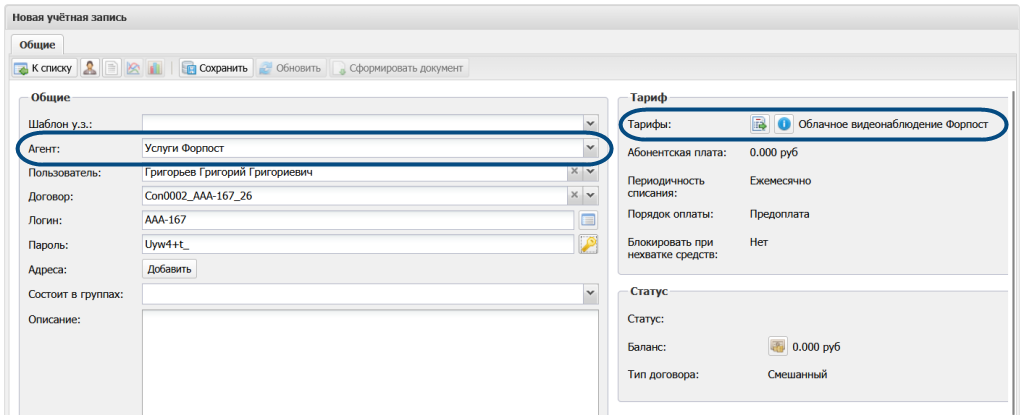1024x415 pixels.
Task: Click the key icon to generate password
Action: coord(589,244)
